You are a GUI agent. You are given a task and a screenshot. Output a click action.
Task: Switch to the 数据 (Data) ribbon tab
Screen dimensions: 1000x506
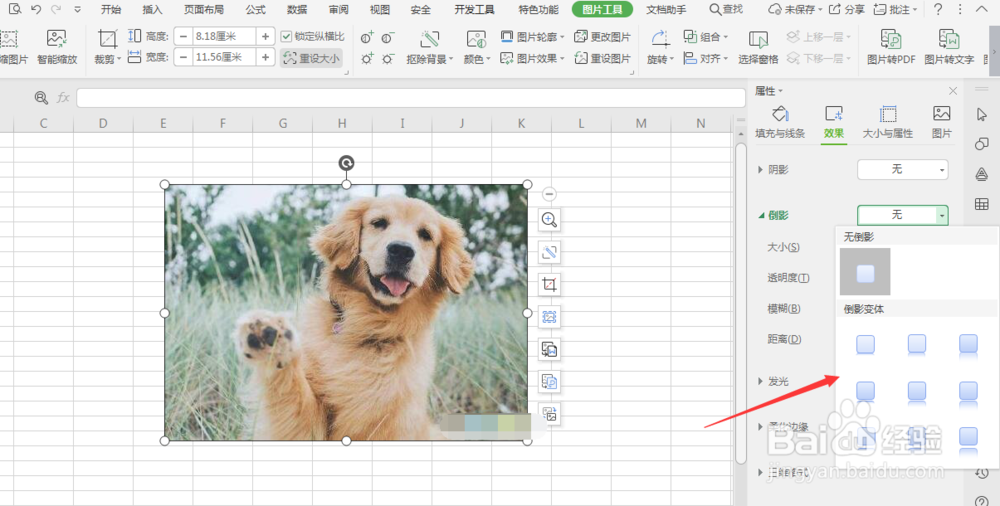[x=297, y=10]
